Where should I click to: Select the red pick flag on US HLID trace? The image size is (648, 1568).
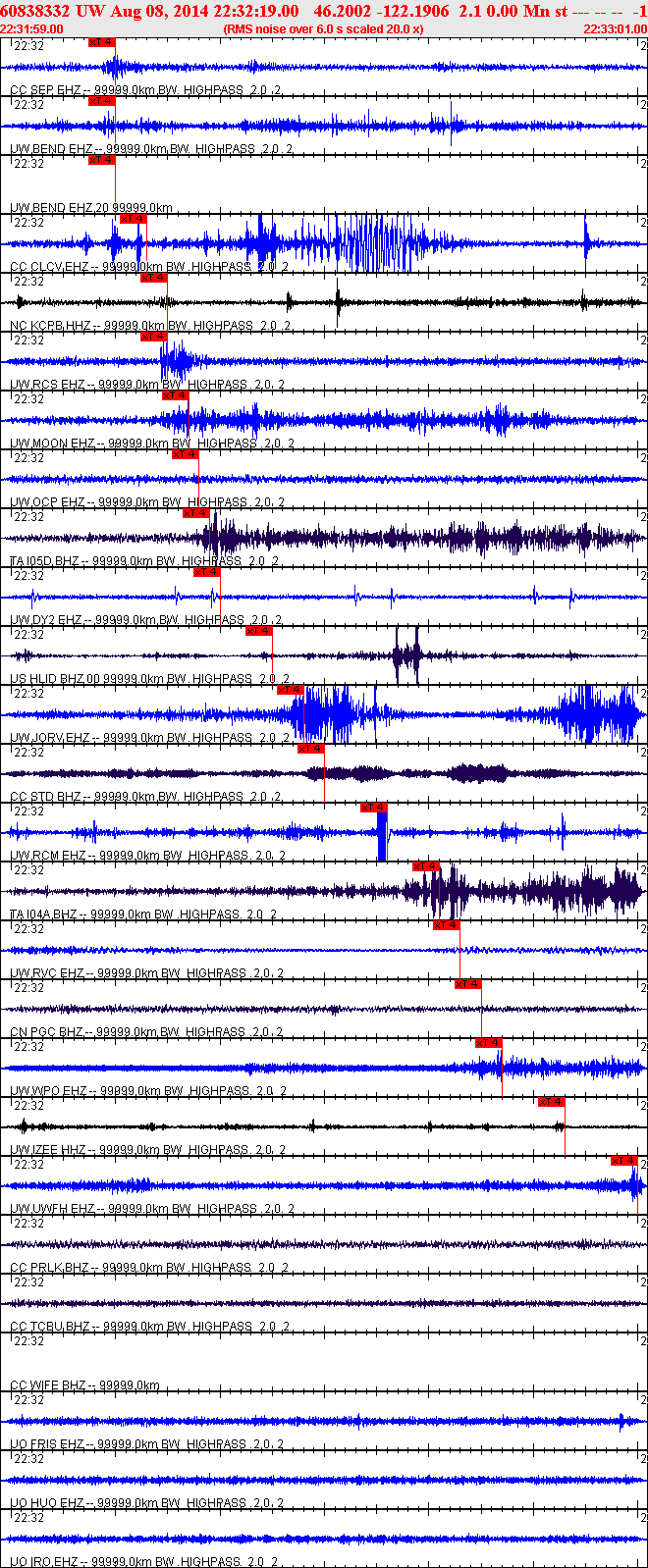click(x=259, y=631)
